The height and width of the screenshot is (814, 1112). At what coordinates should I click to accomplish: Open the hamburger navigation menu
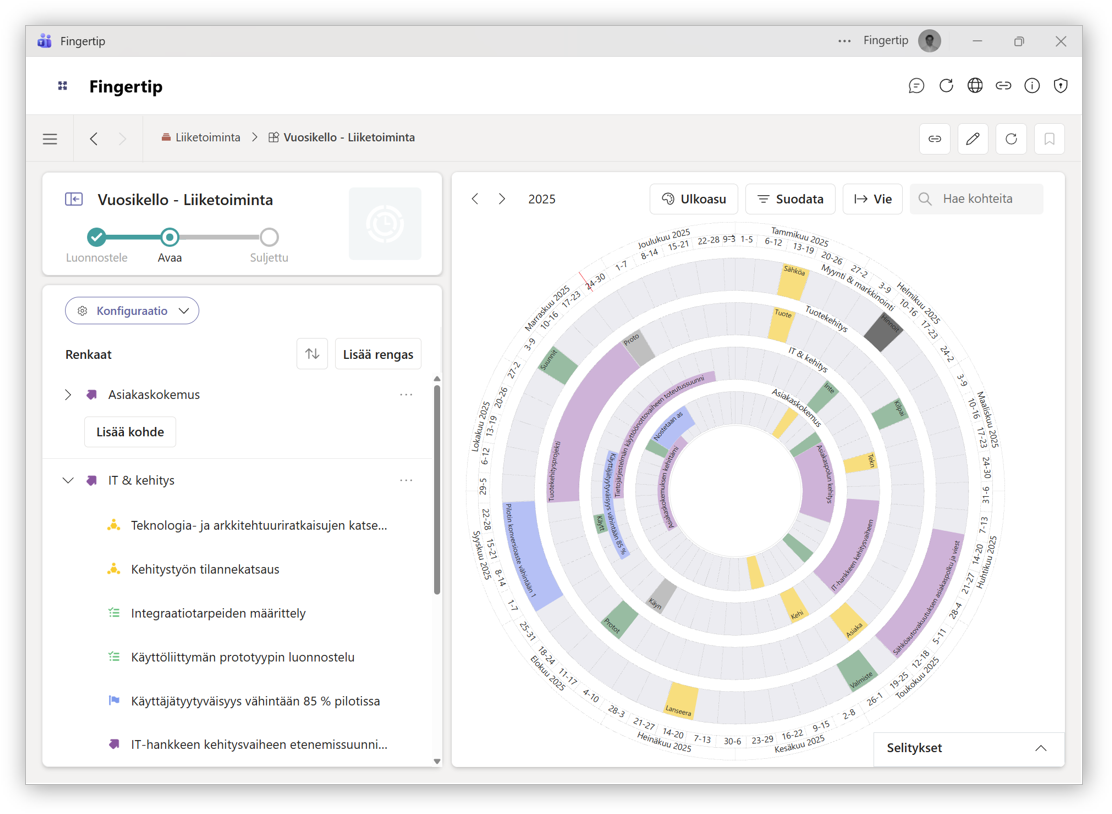[x=50, y=139]
